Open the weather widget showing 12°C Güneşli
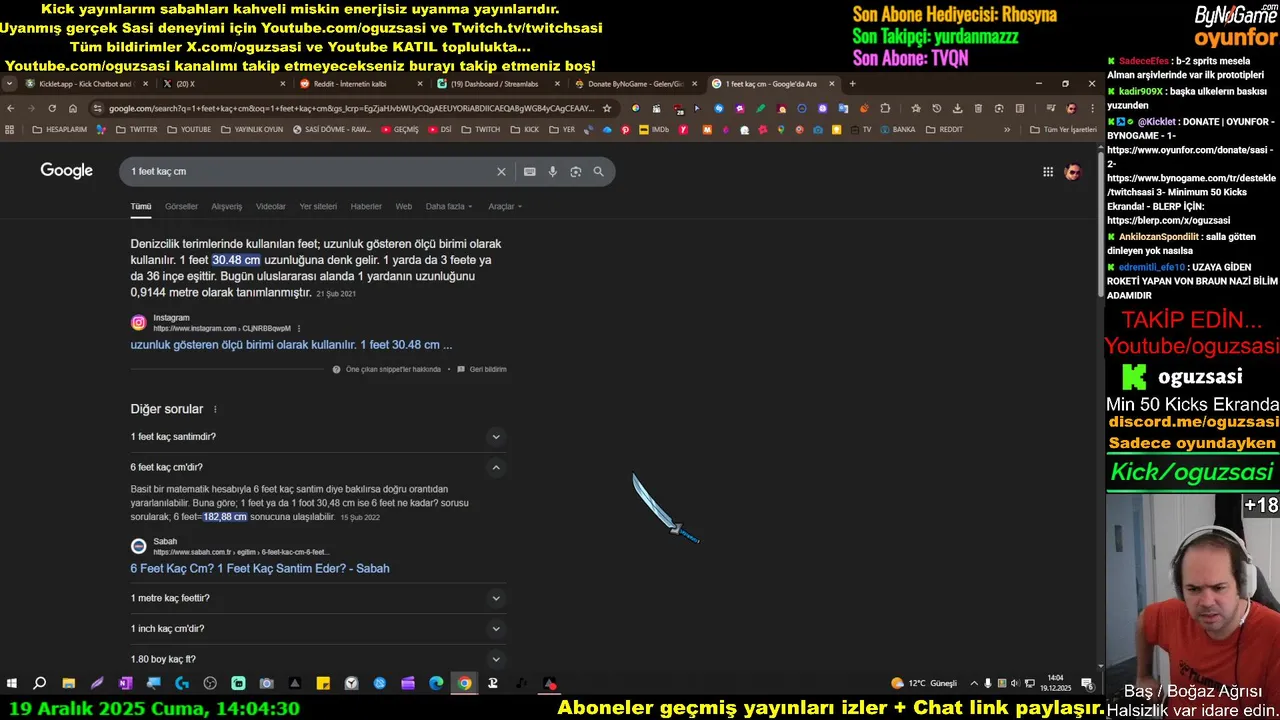The height and width of the screenshot is (720, 1280). click(x=924, y=684)
